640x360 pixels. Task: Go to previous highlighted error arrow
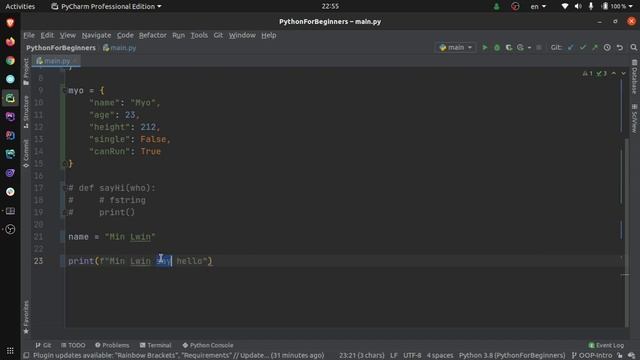[x=613, y=73]
